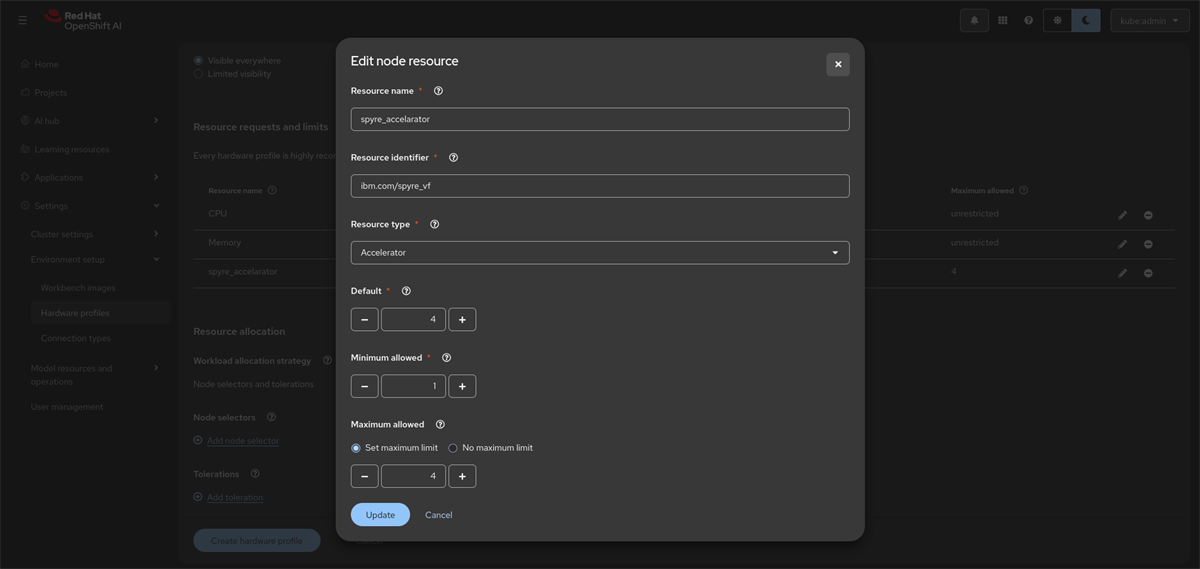
Task: Click the Resource identifier text field
Action: click(600, 186)
